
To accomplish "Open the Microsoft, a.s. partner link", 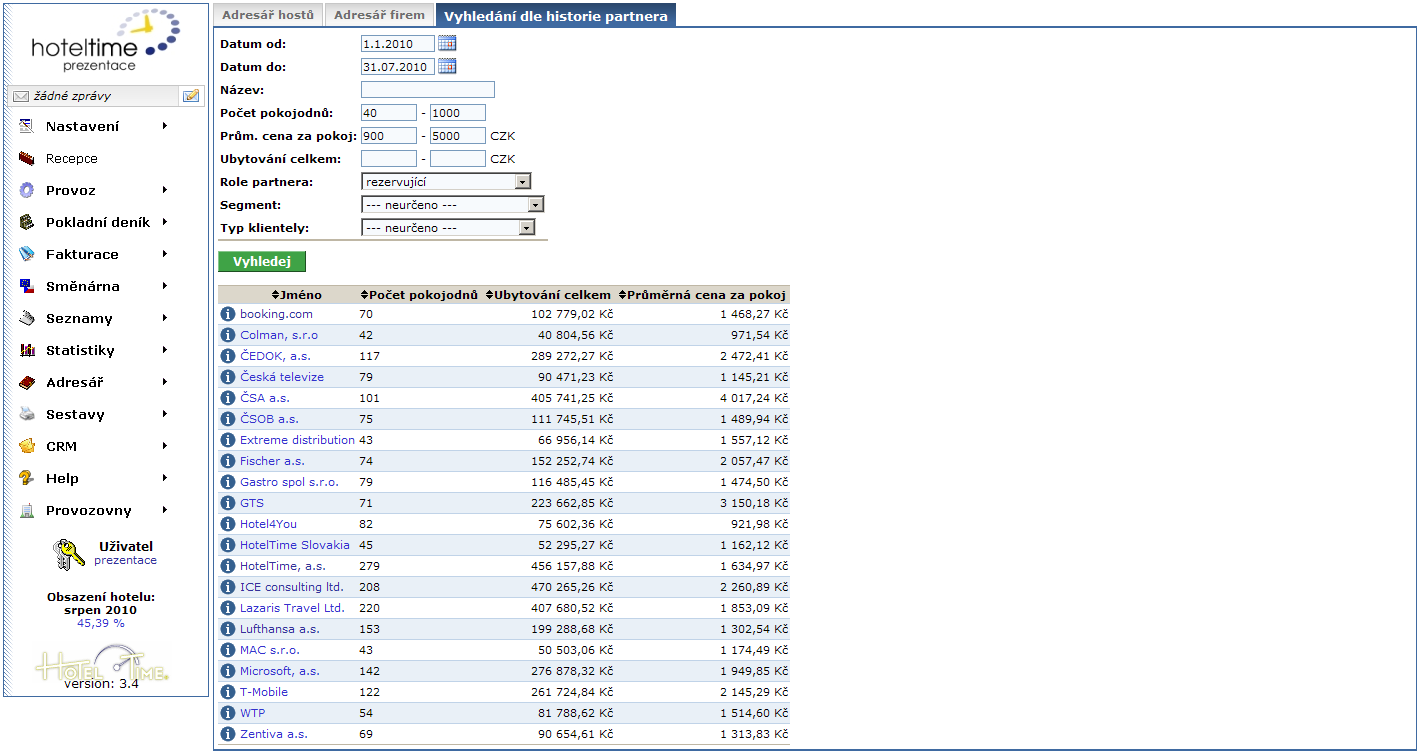I will click(280, 671).
